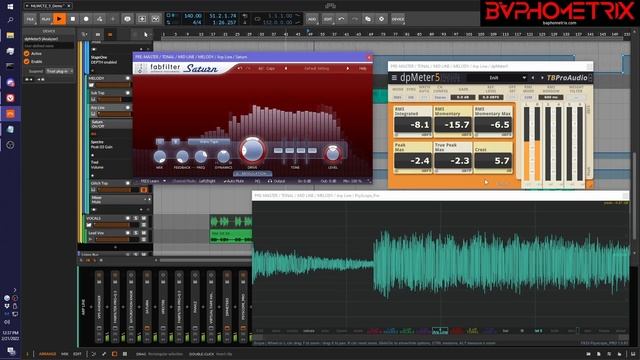Click the green Lead Vox audio clip
Viewport: 640px width, 360px height.
click(x=231, y=236)
